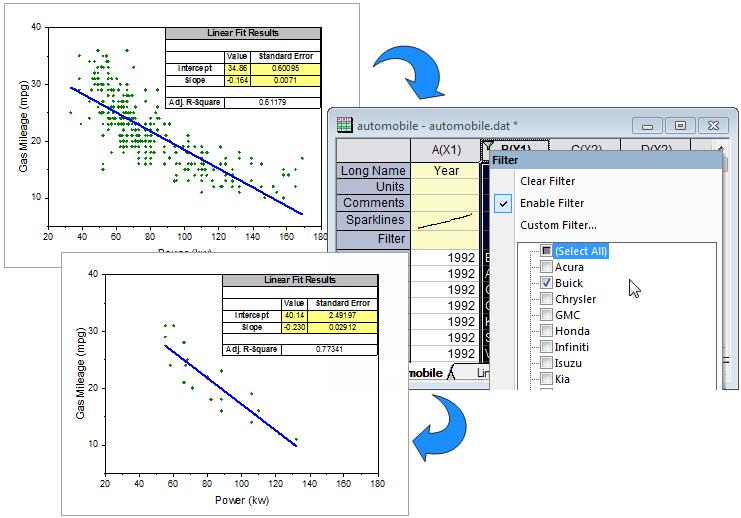Click the Long Name row header
Viewport: 741px width, 518px height.
(373, 171)
